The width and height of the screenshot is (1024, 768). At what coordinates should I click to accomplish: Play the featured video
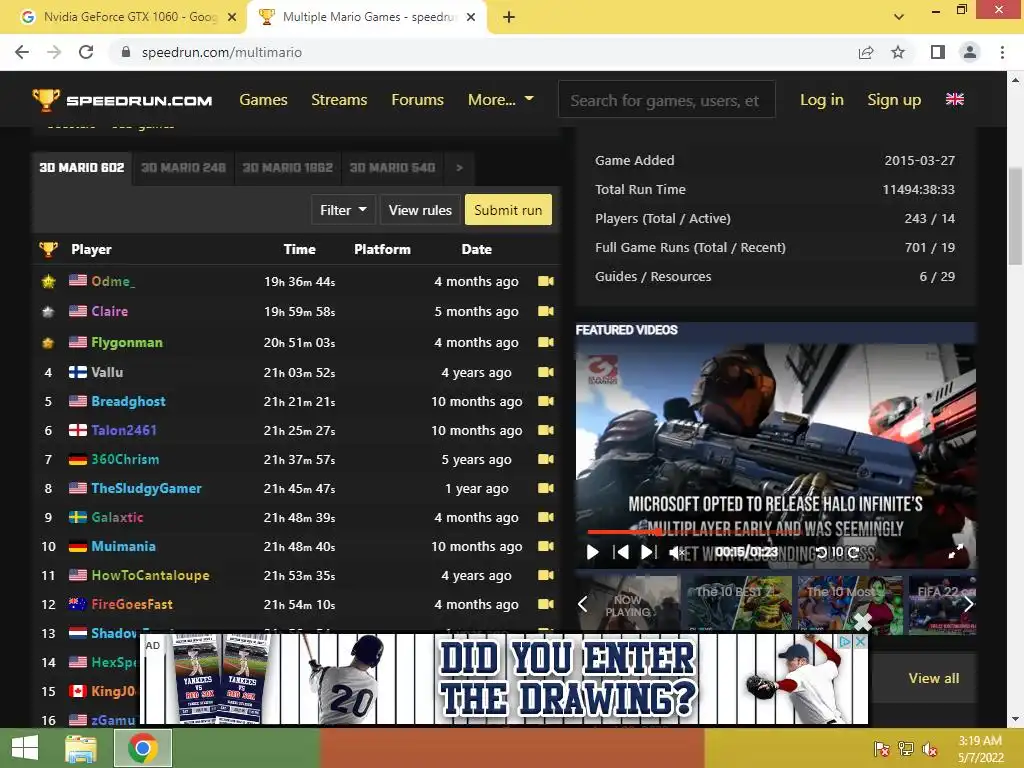[592, 552]
